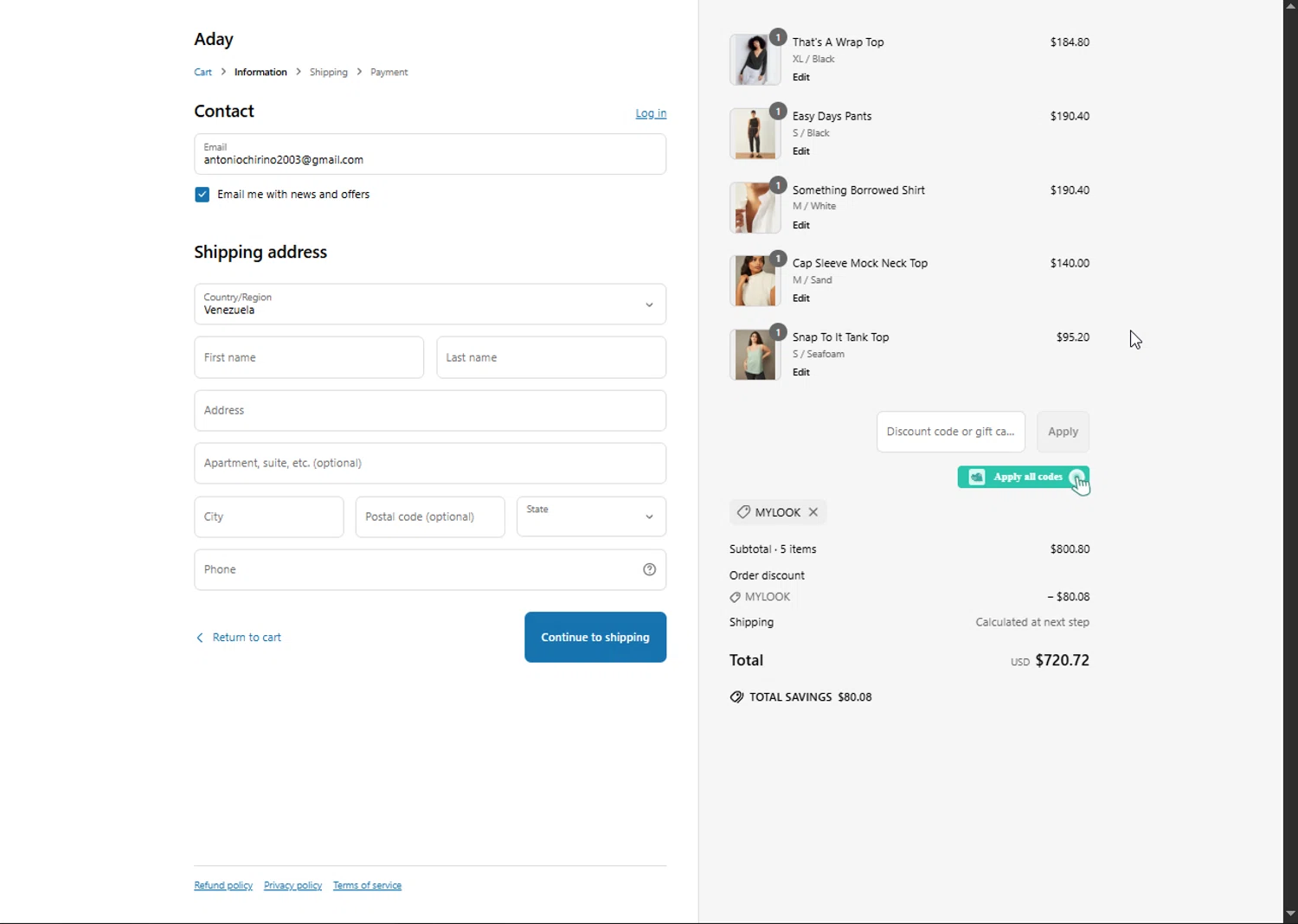Viewport: 1298px width, 924px height.
Task: Click the phone field help question-mark icon
Action: tap(650, 569)
